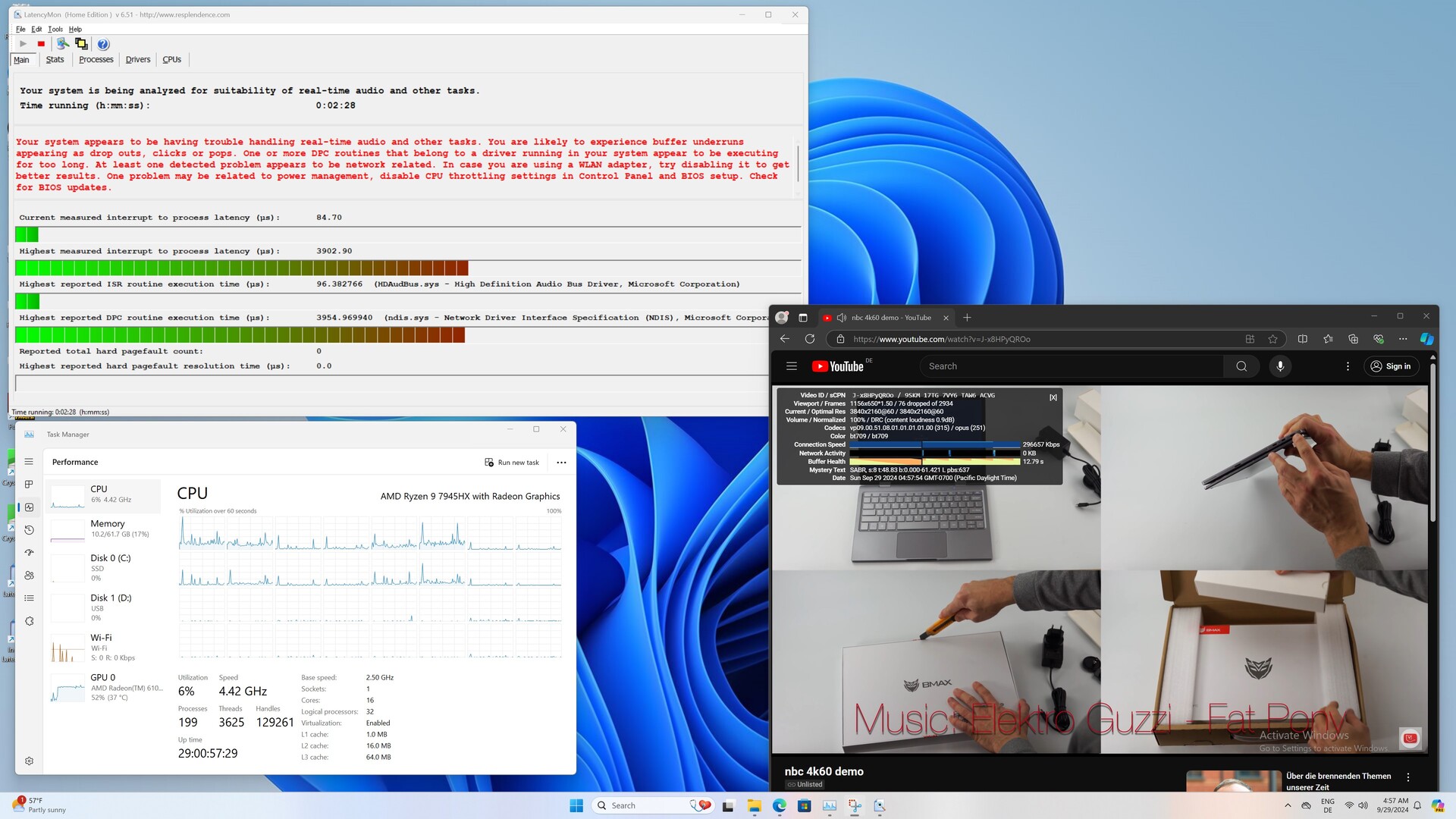This screenshot has height=819, width=1456.
Task: Open Edge split screen icon
Action: (1302, 339)
